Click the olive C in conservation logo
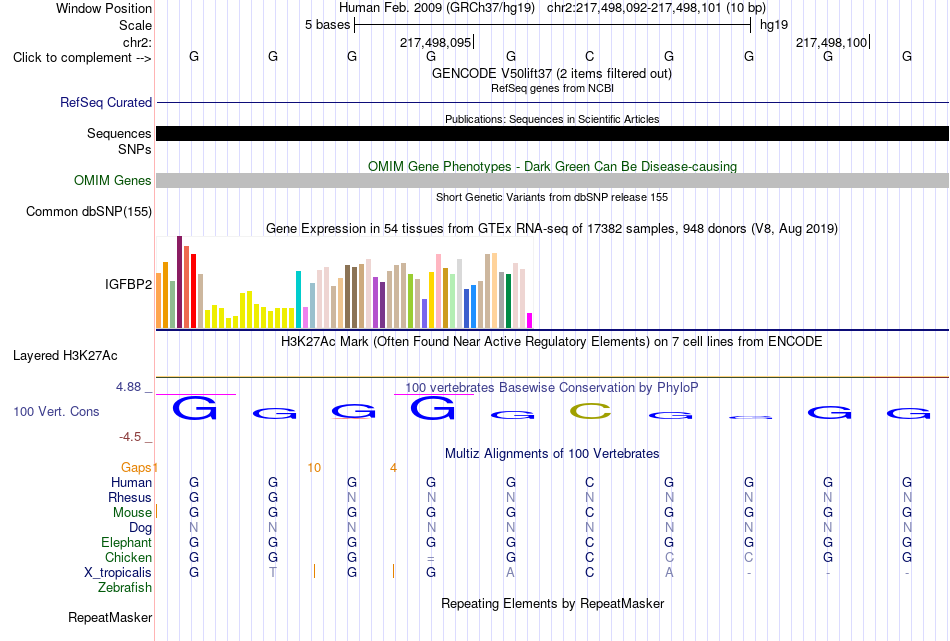The image size is (950, 641). 590,411
